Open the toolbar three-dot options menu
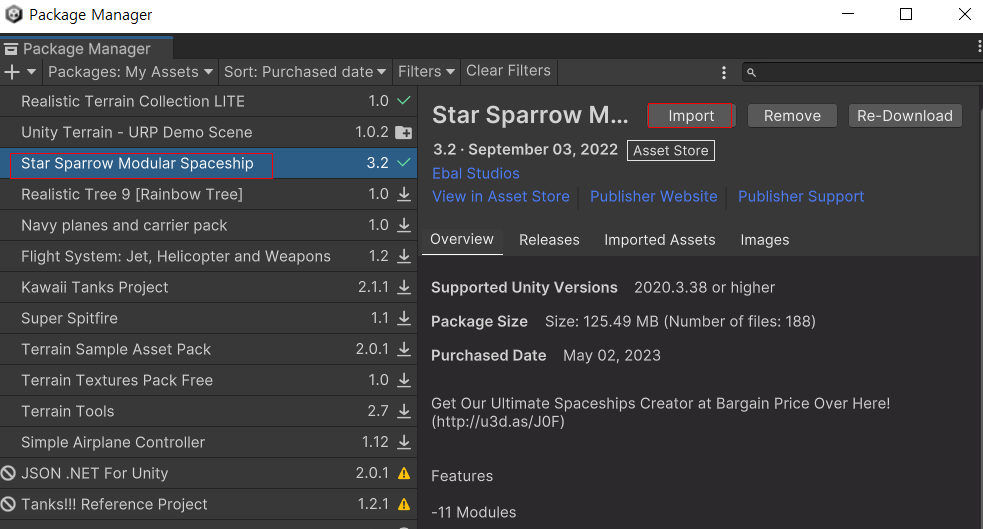983x529 pixels. tap(724, 73)
